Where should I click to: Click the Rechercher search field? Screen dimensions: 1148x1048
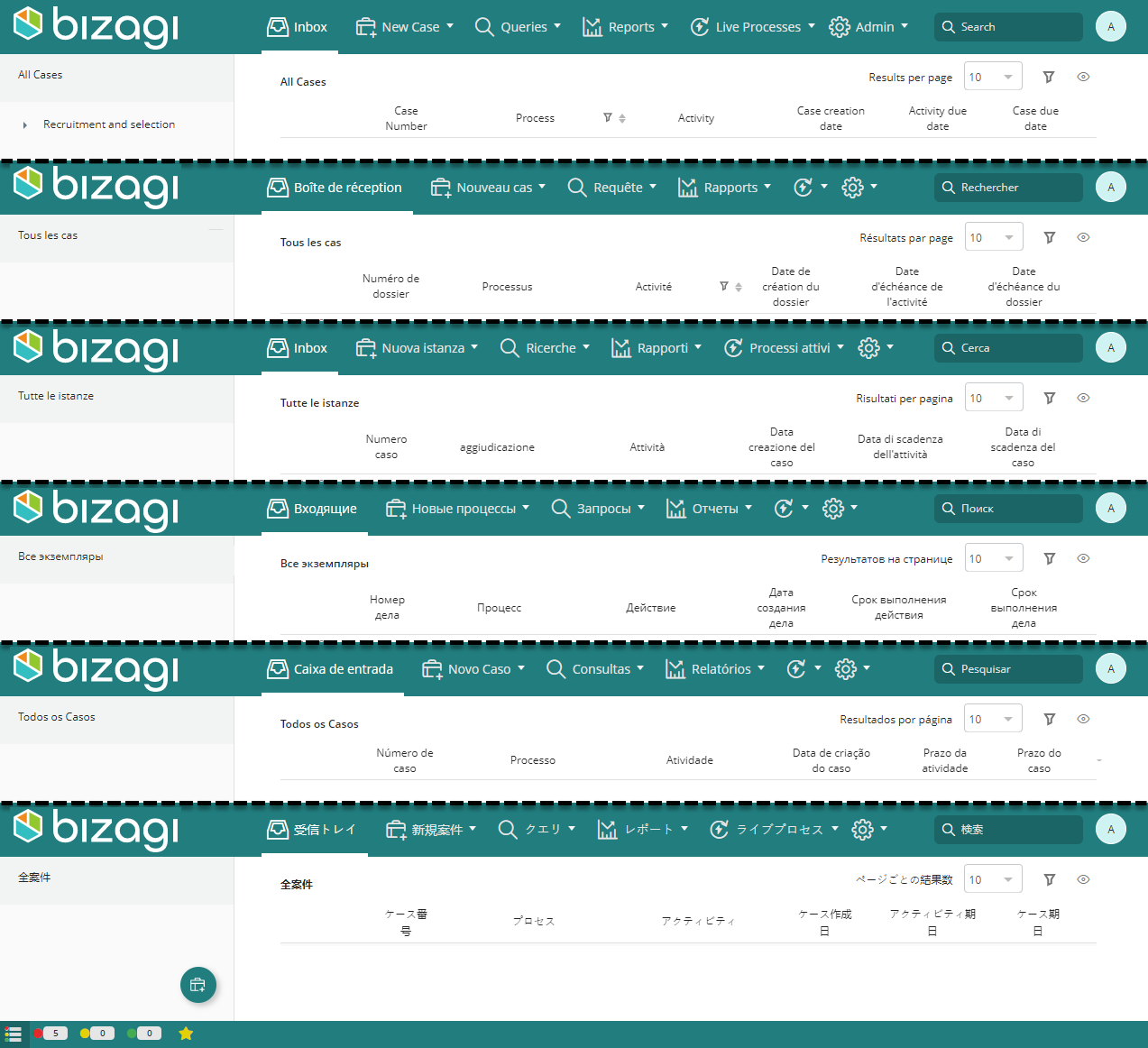(1008, 188)
